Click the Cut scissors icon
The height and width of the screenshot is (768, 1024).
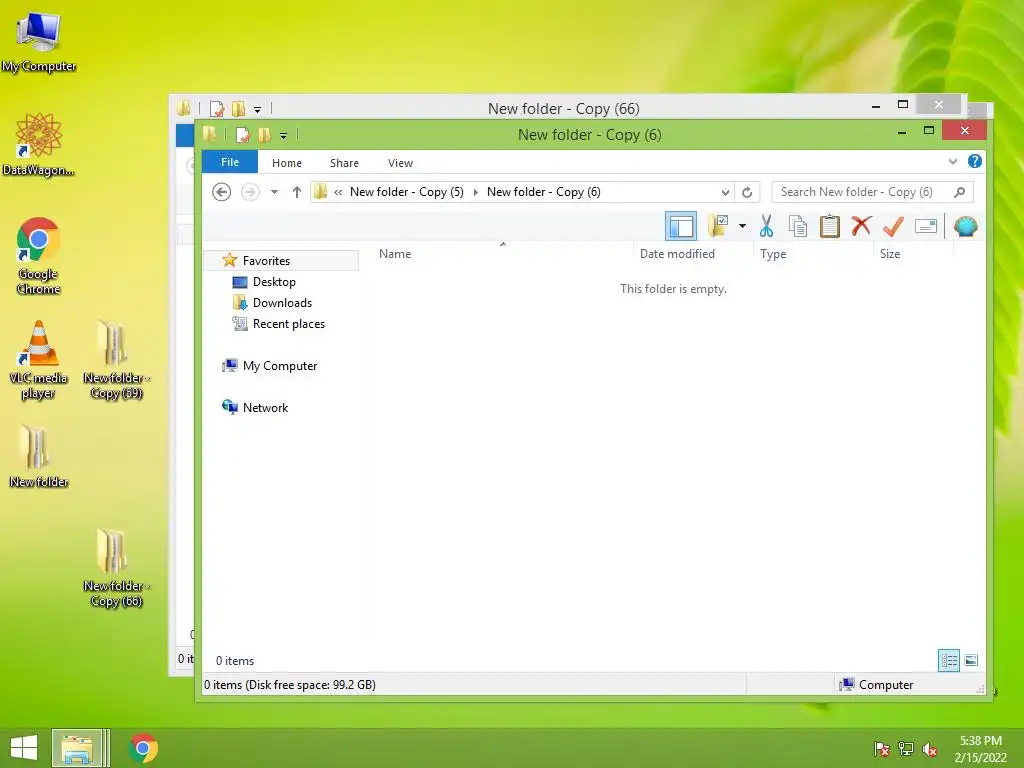pyautogui.click(x=766, y=226)
